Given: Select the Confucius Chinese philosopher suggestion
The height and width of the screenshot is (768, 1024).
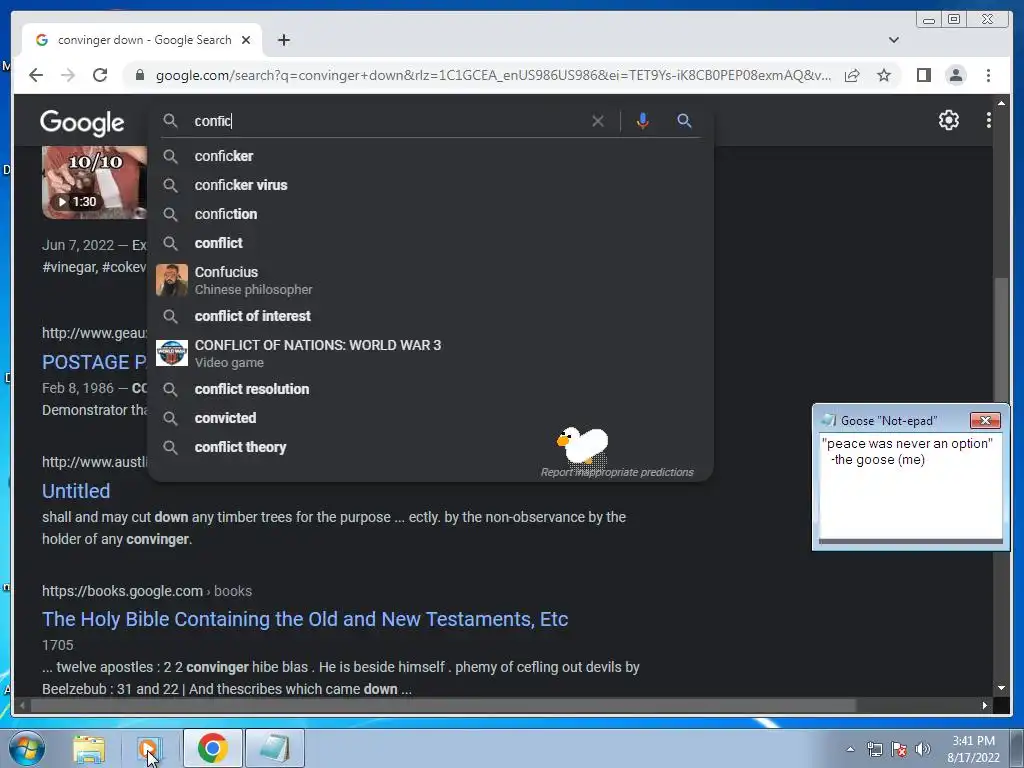Looking at the screenshot, I should click(430, 280).
